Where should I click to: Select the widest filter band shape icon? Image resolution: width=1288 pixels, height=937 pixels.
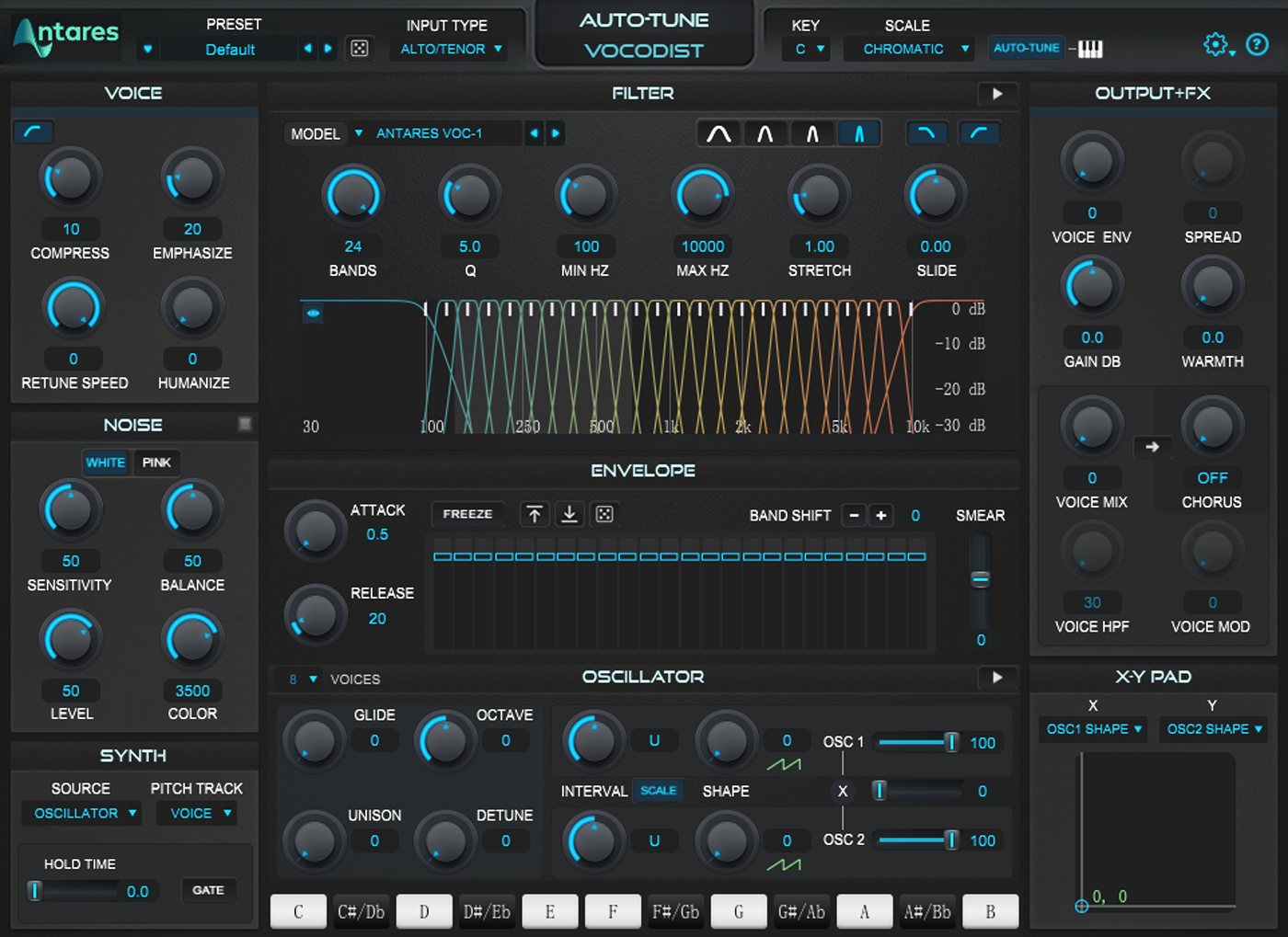(x=719, y=134)
